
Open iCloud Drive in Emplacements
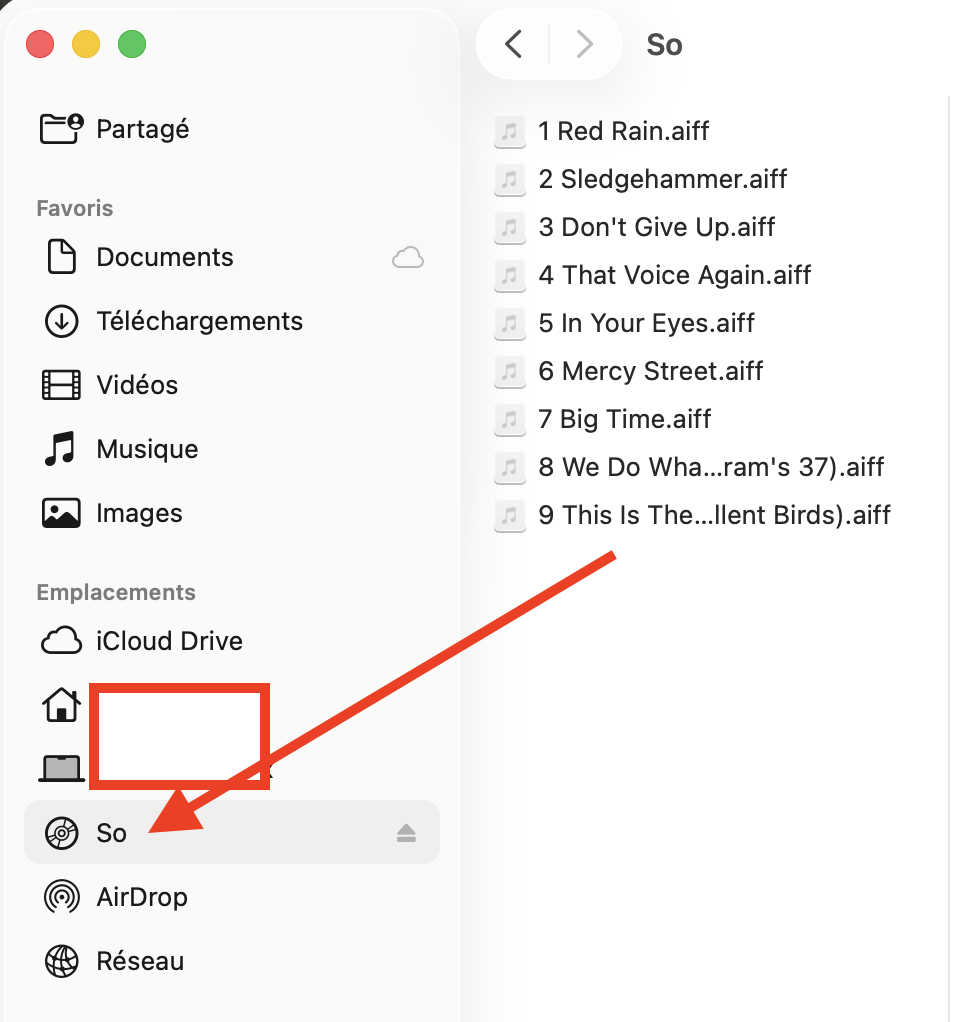[169, 641]
